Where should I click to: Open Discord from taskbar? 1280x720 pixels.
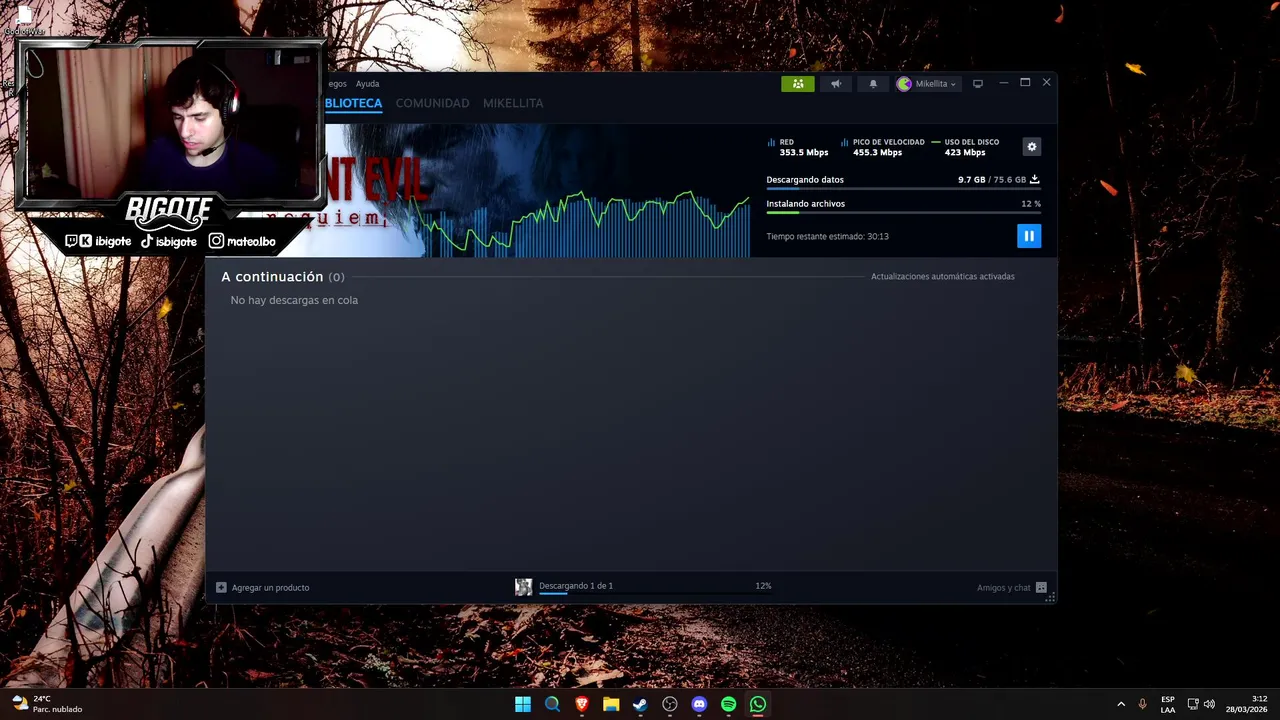(699, 704)
